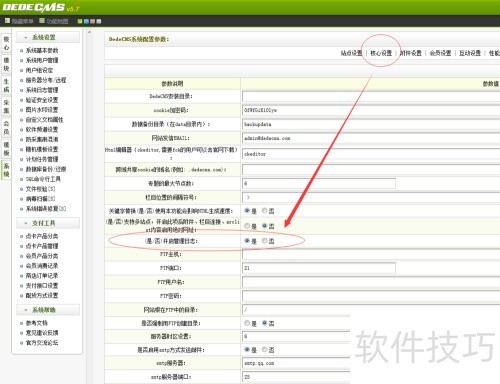This screenshot has width=500, height=384.
Task: Open 参考文档 help link
Action: pyautogui.click(x=37, y=323)
